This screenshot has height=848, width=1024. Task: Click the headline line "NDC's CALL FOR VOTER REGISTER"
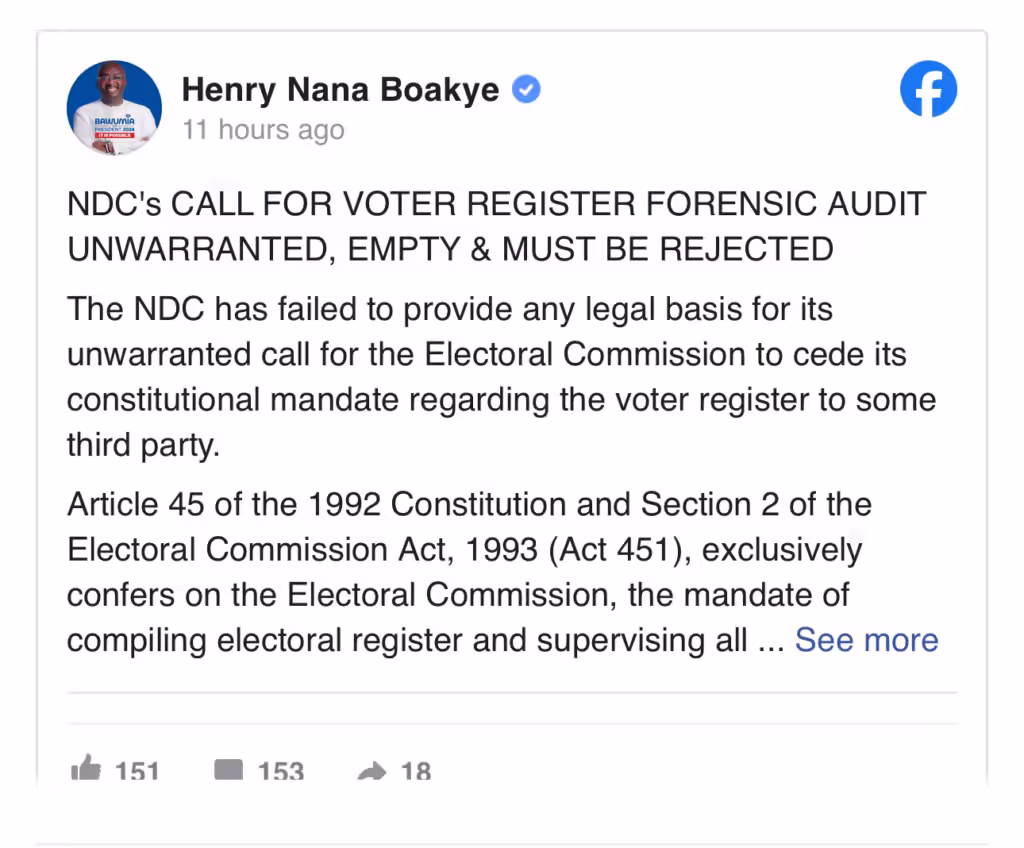click(496, 204)
